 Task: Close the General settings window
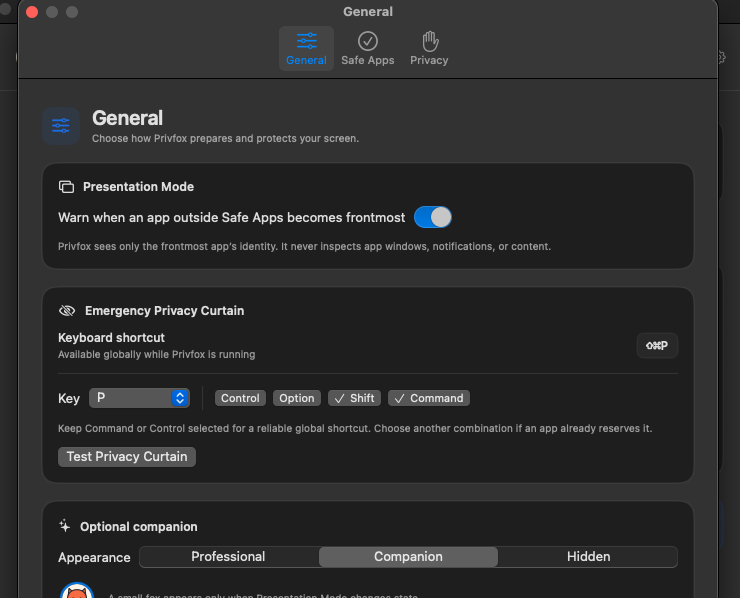32,12
